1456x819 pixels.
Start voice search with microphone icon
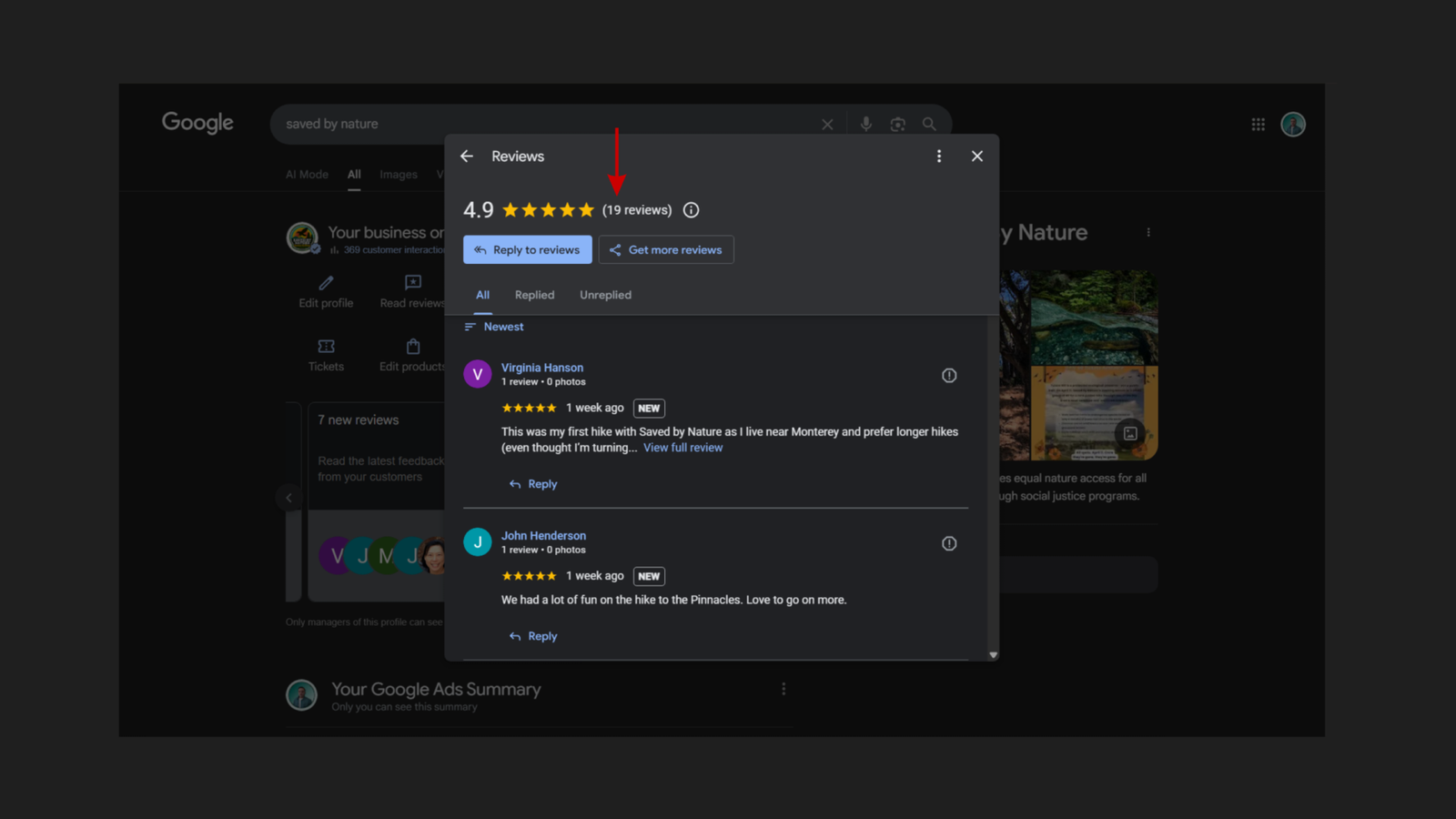pyautogui.click(x=866, y=125)
